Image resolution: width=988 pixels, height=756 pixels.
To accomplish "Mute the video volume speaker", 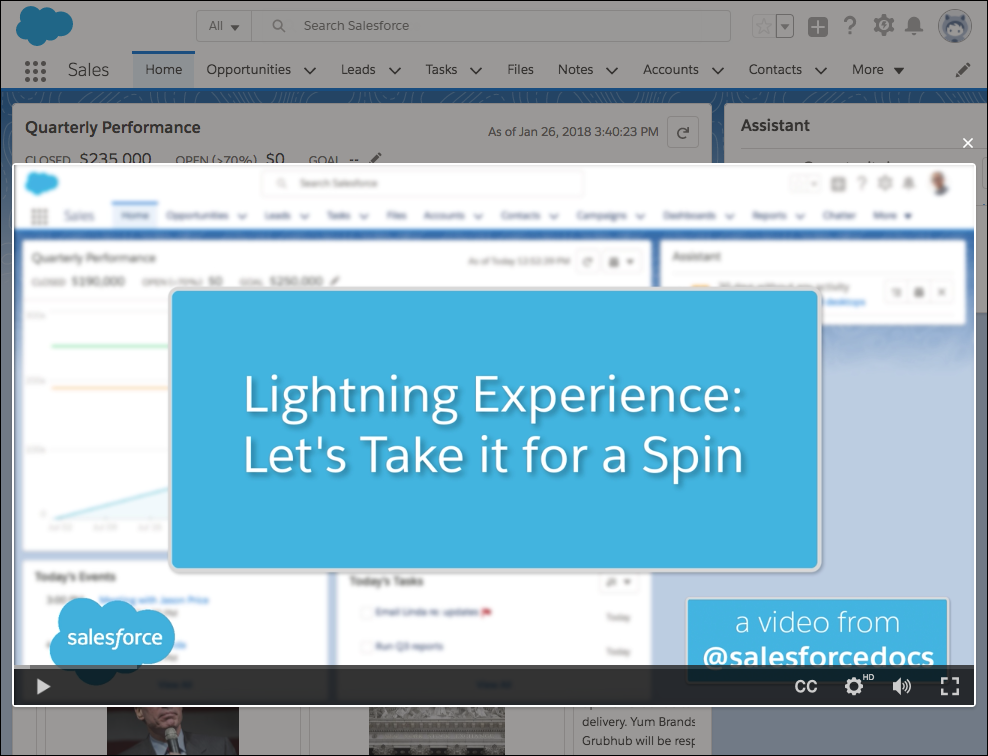I will point(902,686).
